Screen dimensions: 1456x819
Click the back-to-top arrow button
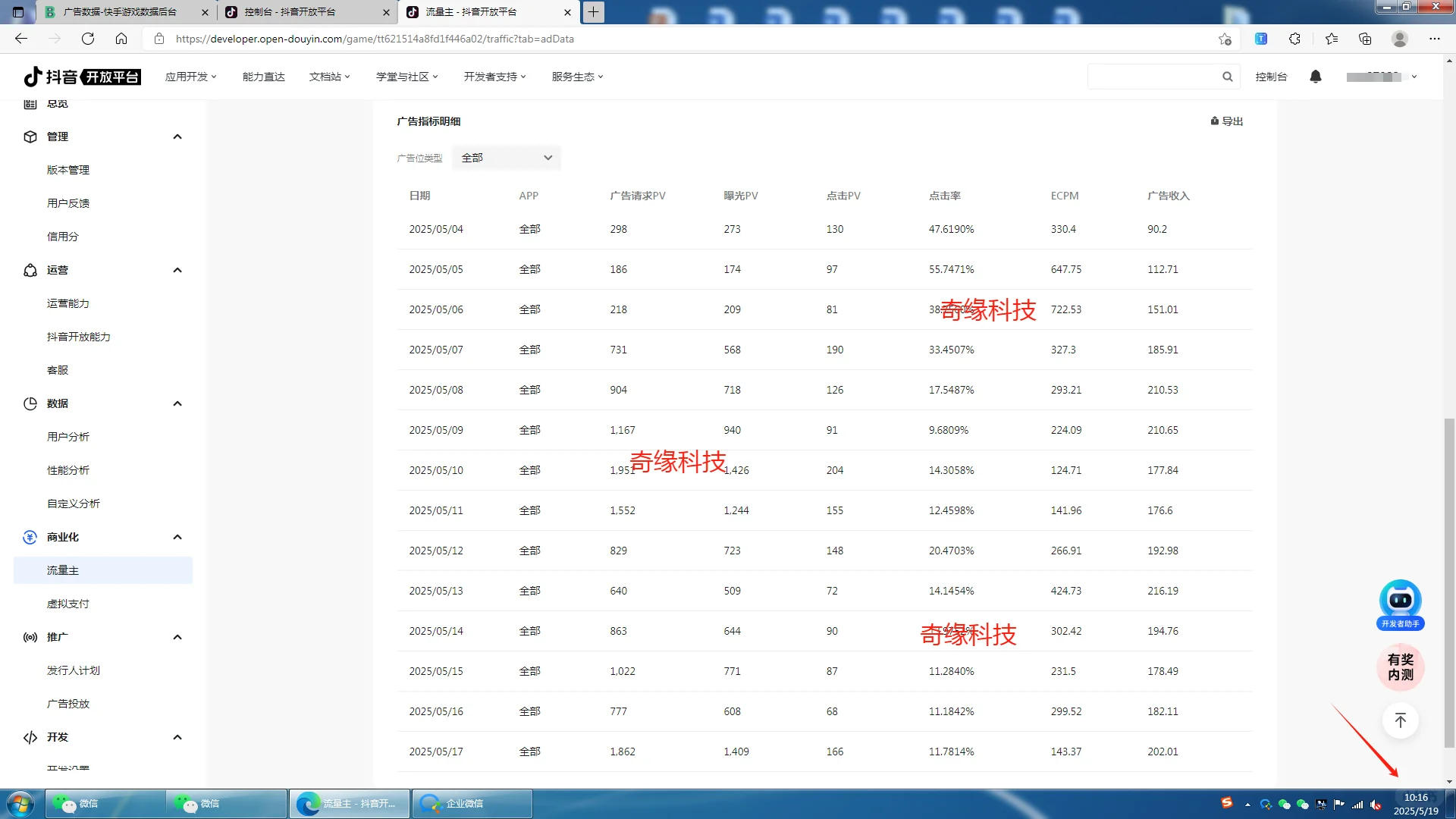[1400, 720]
